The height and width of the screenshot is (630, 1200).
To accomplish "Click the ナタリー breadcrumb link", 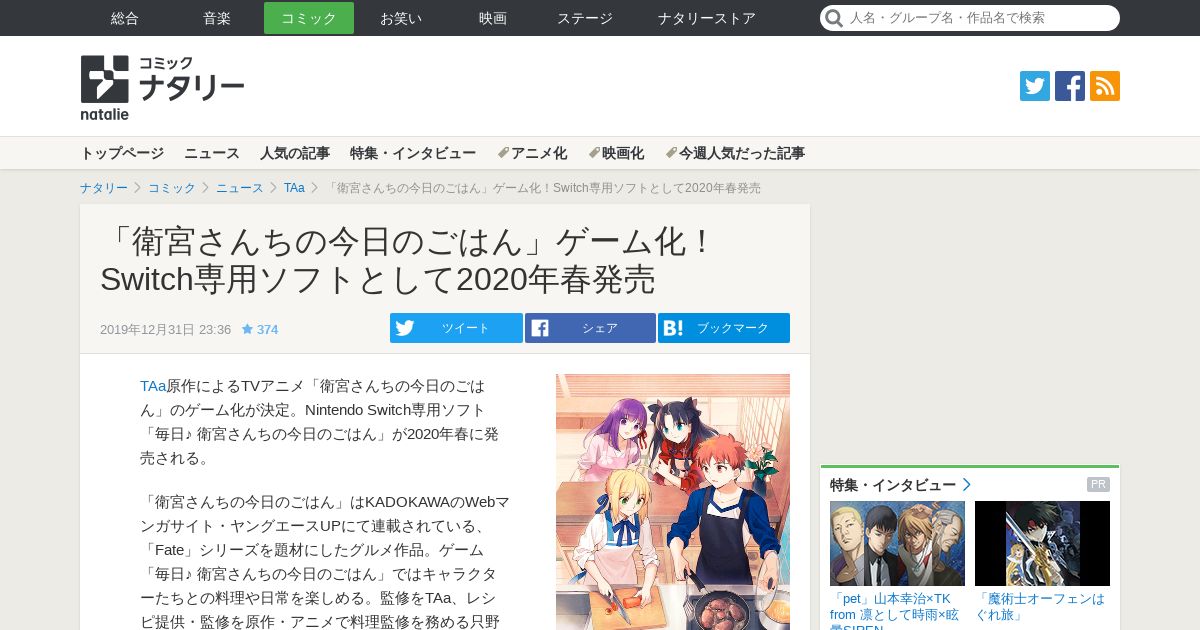I will (104, 188).
